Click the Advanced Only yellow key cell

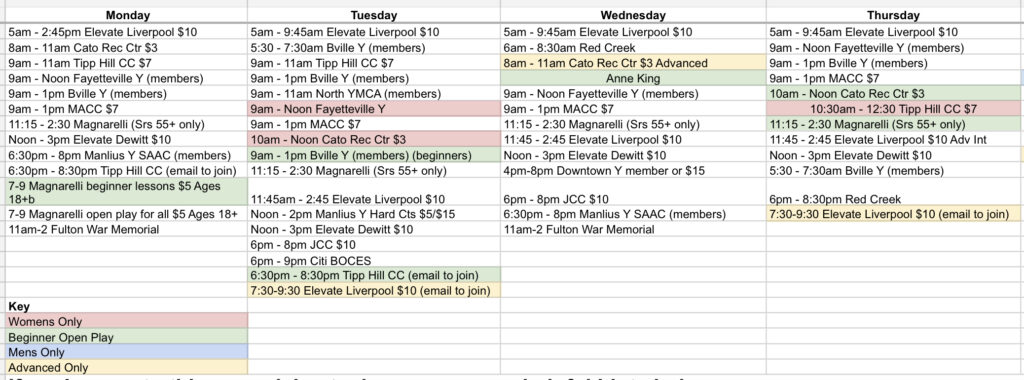(127, 368)
